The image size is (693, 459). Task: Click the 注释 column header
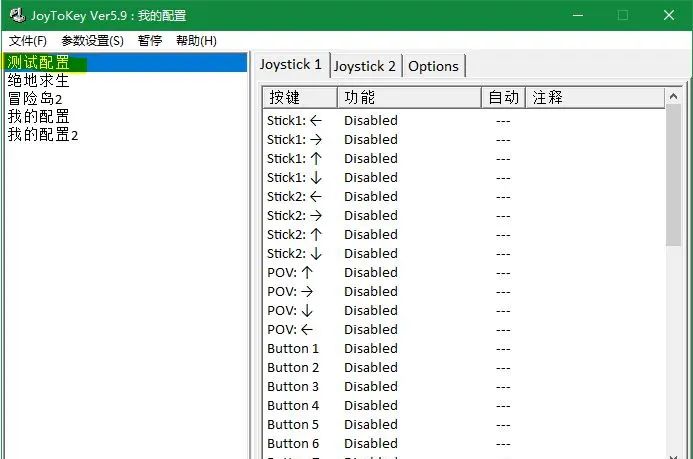coord(595,97)
